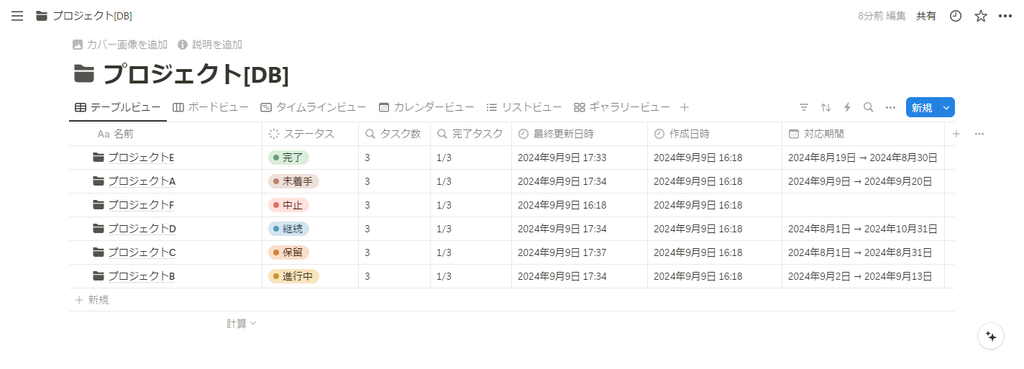
Task: Expand the blue 新規 dropdown arrow
Action: click(946, 108)
